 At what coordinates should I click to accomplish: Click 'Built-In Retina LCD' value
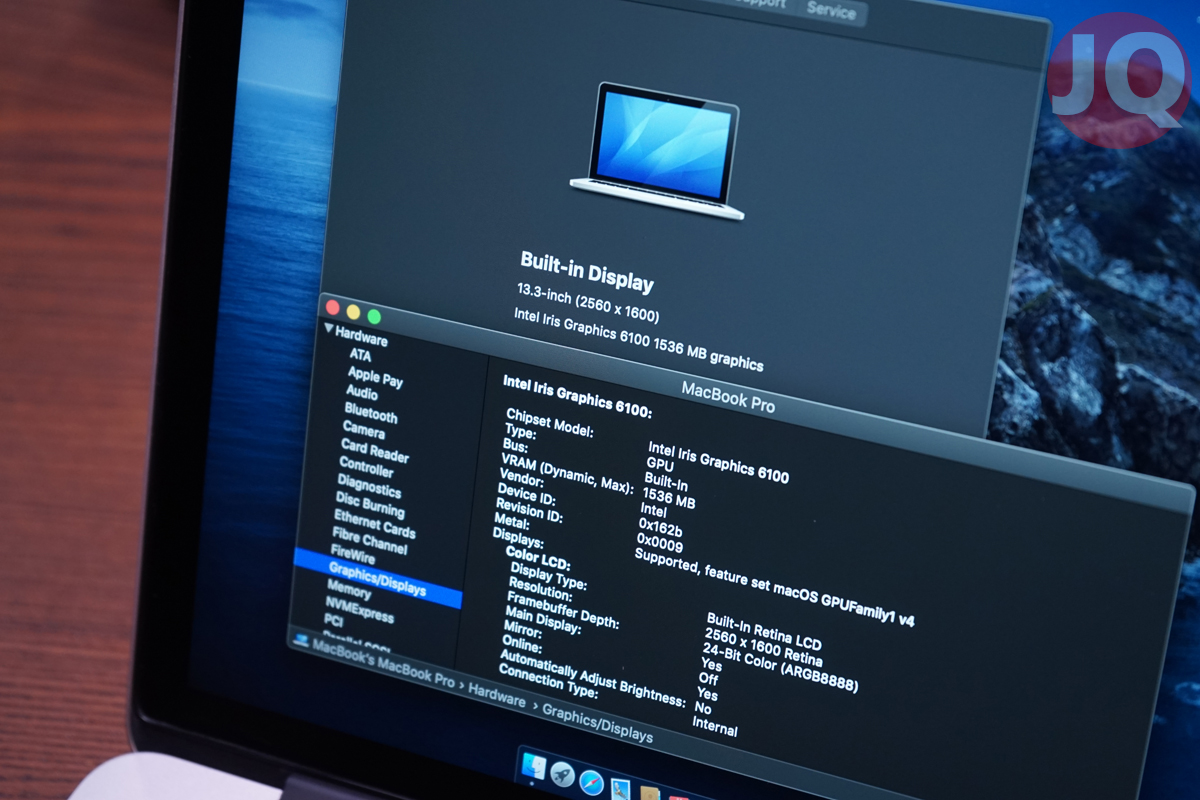click(766, 632)
